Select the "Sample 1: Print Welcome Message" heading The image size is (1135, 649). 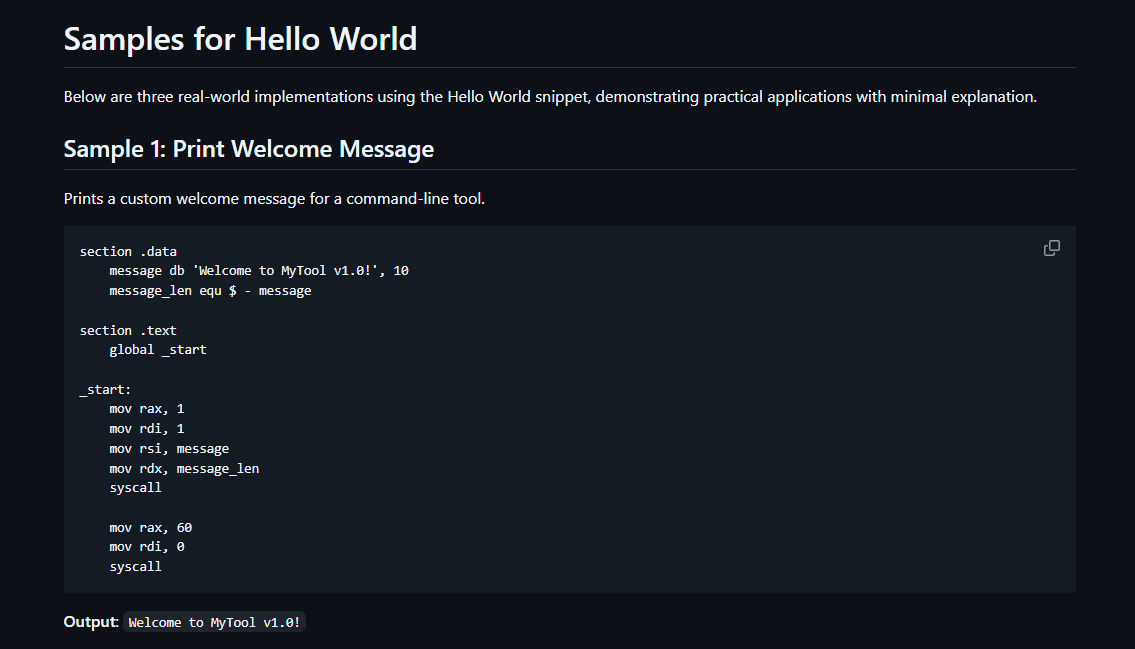pyautogui.click(x=249, y=149)
